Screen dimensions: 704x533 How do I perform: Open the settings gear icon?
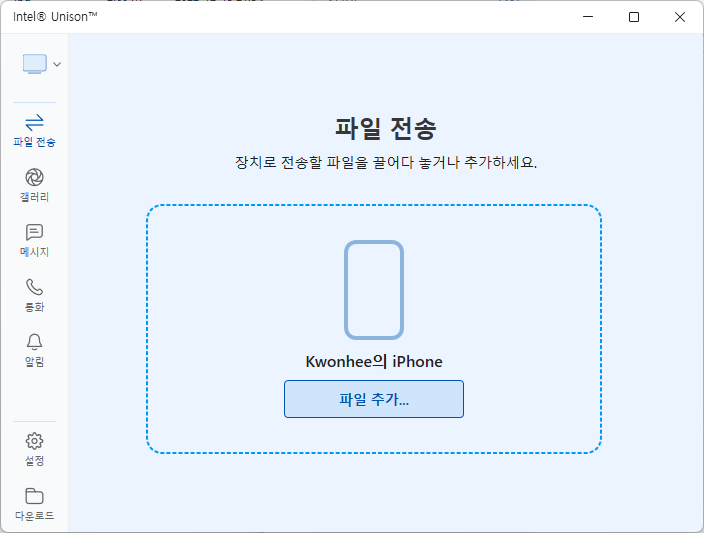tap(34, 441)
